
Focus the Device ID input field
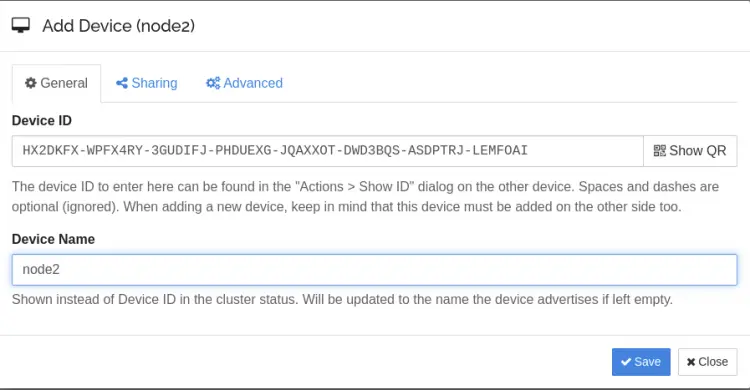click(328, 151)
